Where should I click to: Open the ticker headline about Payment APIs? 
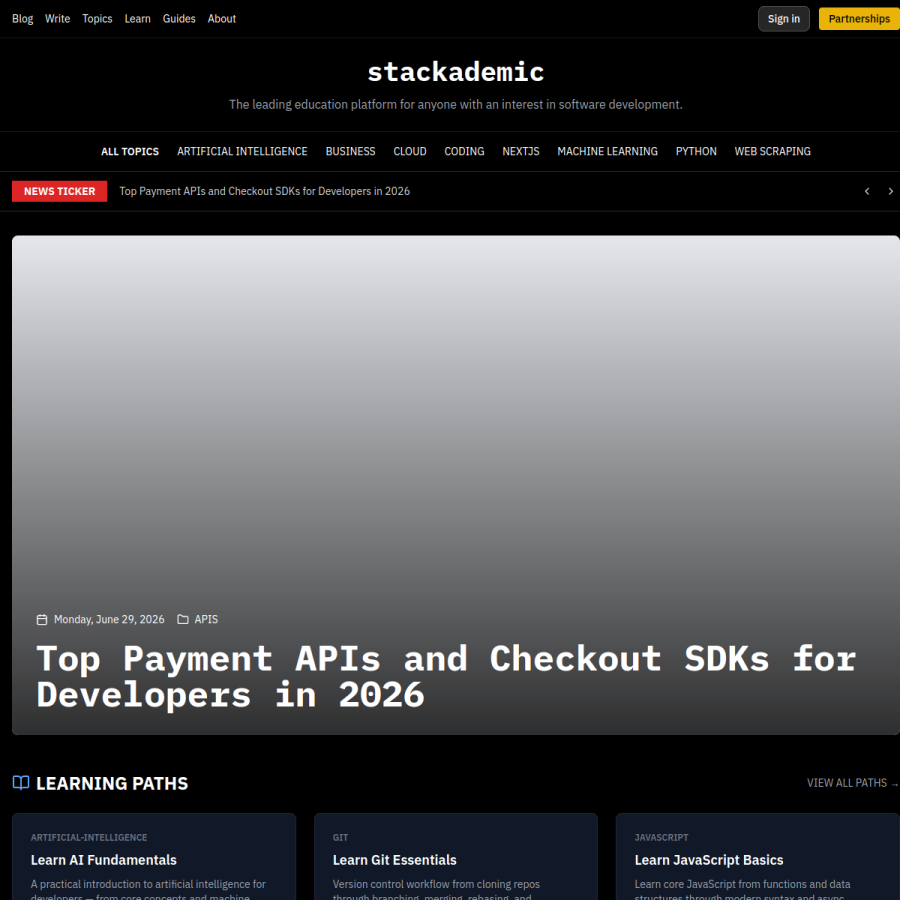click(265, 191)
